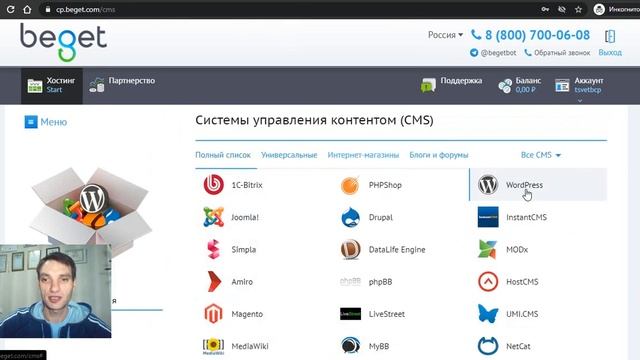
Task: Click the Simpla logo icon
Action: 213,249
